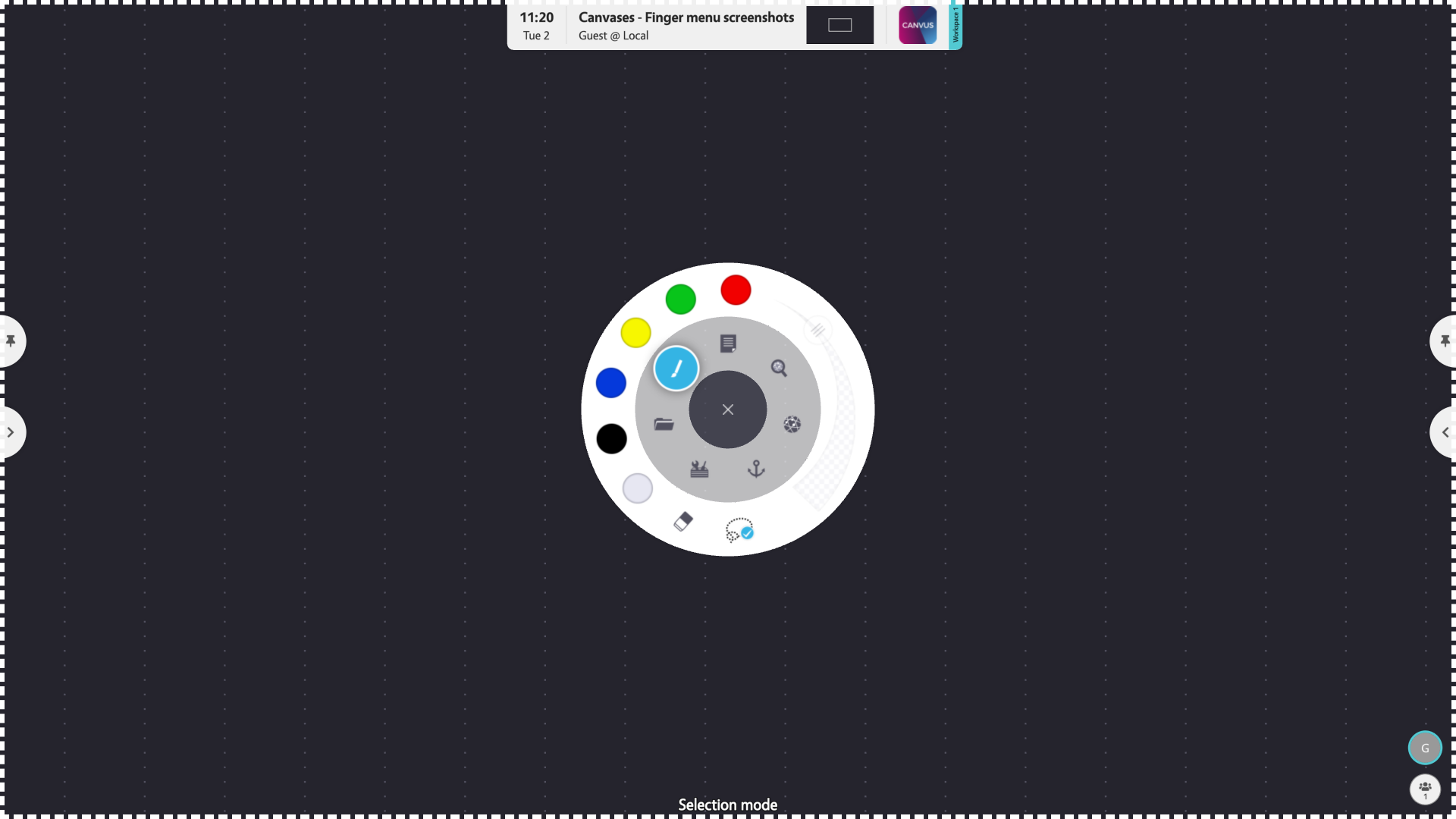This screenshot has height=819, width=1456.
Task: Open the Guest user avatar button
Action: (x=1424, y=748)
